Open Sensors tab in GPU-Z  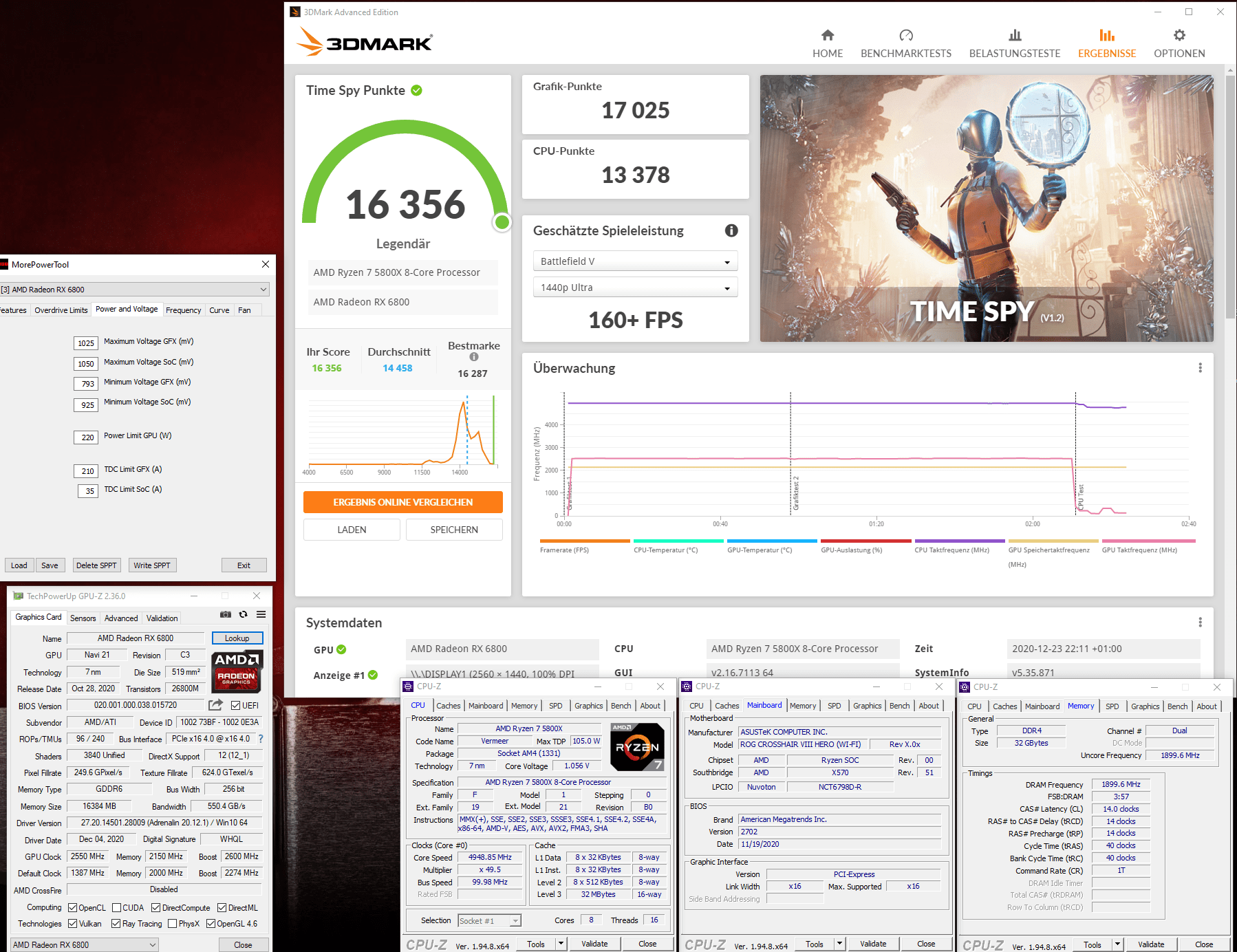83,618
